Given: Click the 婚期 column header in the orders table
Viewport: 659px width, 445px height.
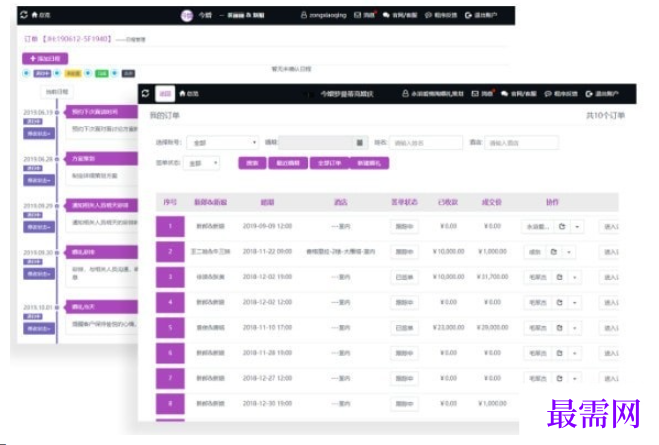Looking at the screenshot, I should pos(267,203).
